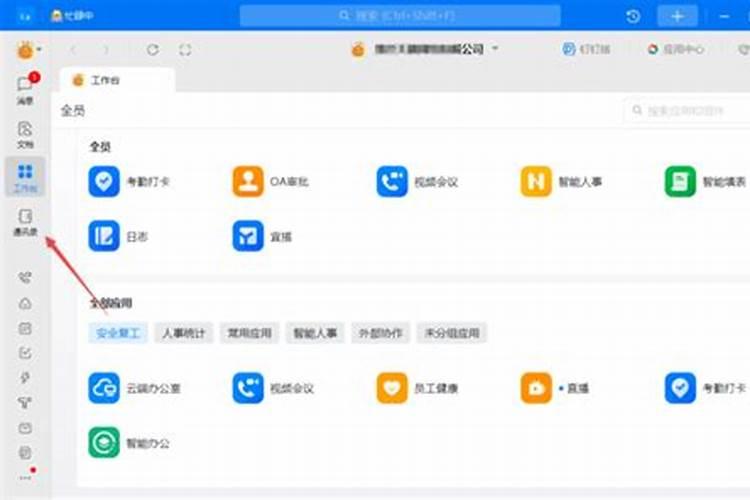Open the to-do checkmark icon in sidebar

25,353
